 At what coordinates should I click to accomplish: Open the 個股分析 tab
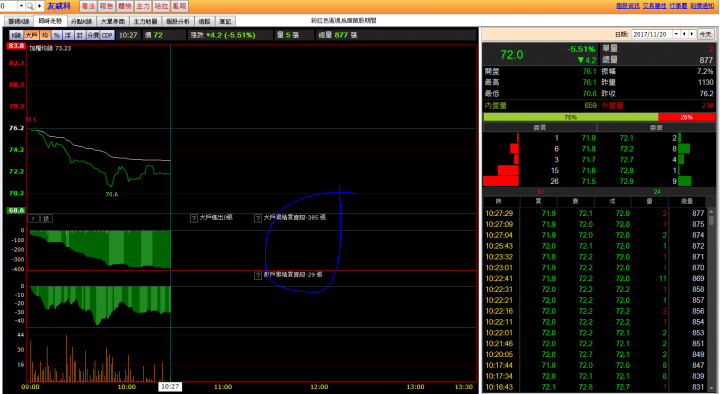click(178, 21)
